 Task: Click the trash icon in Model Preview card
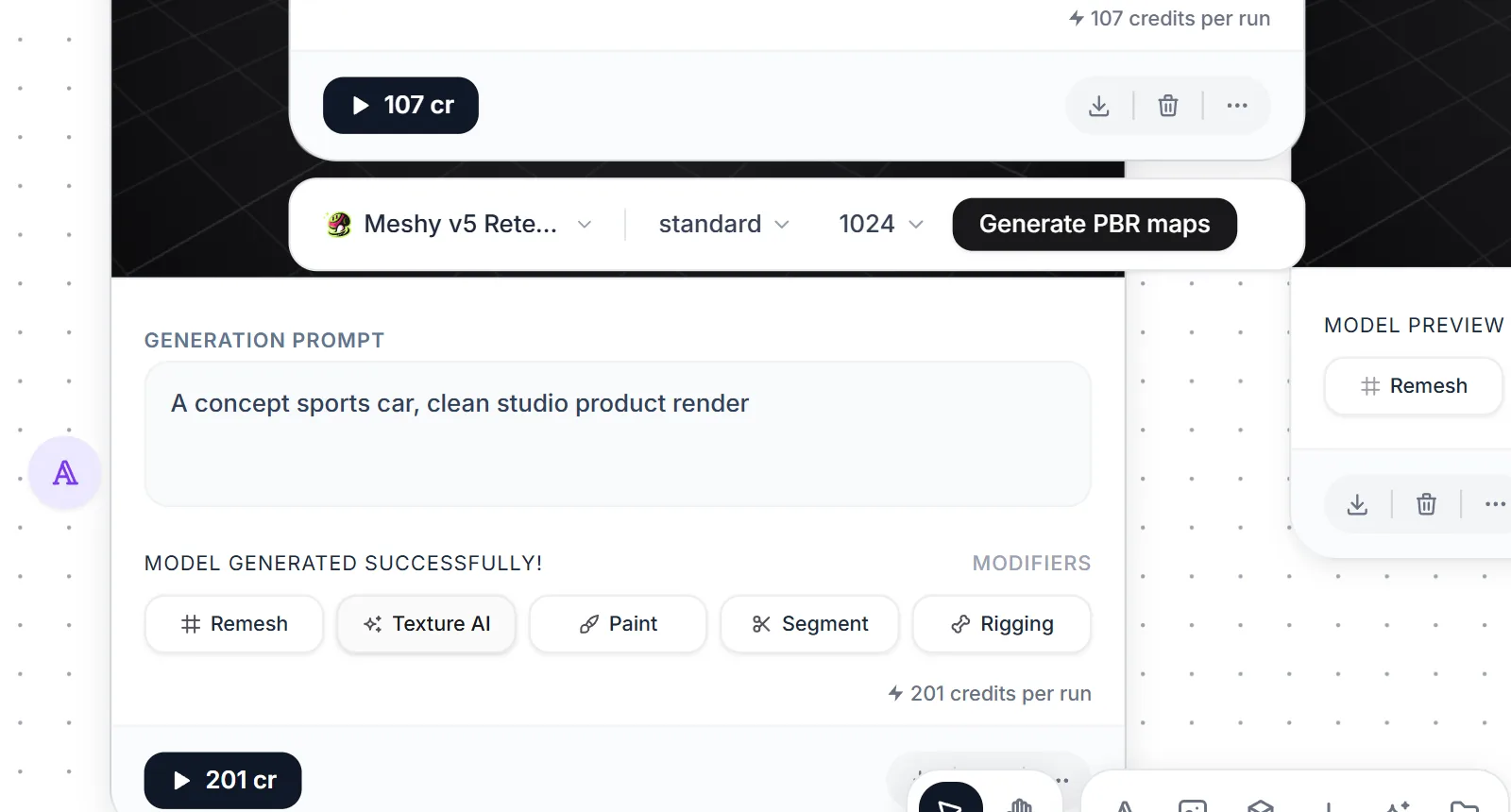1426,504
